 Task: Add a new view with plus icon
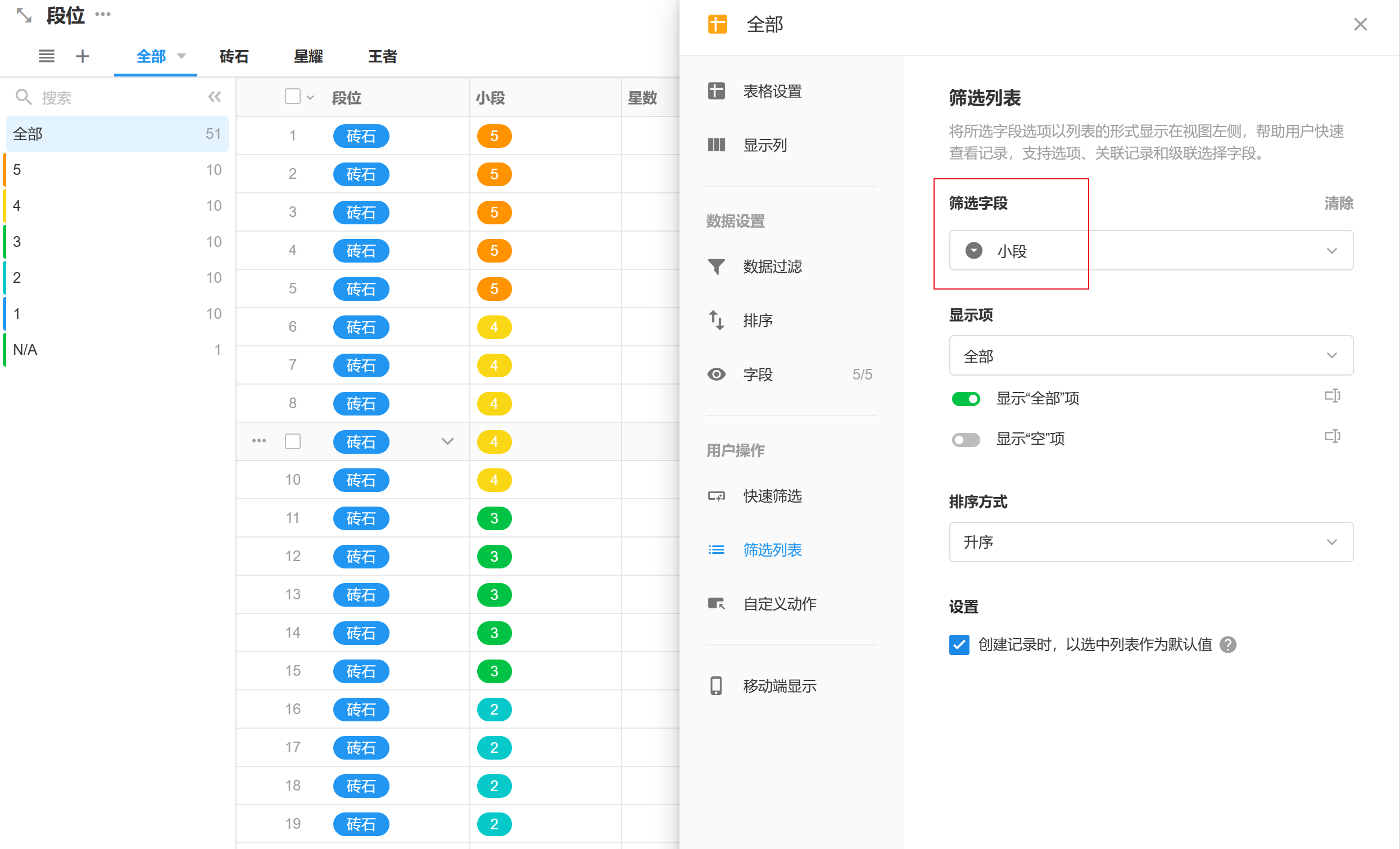pos(83,56)
